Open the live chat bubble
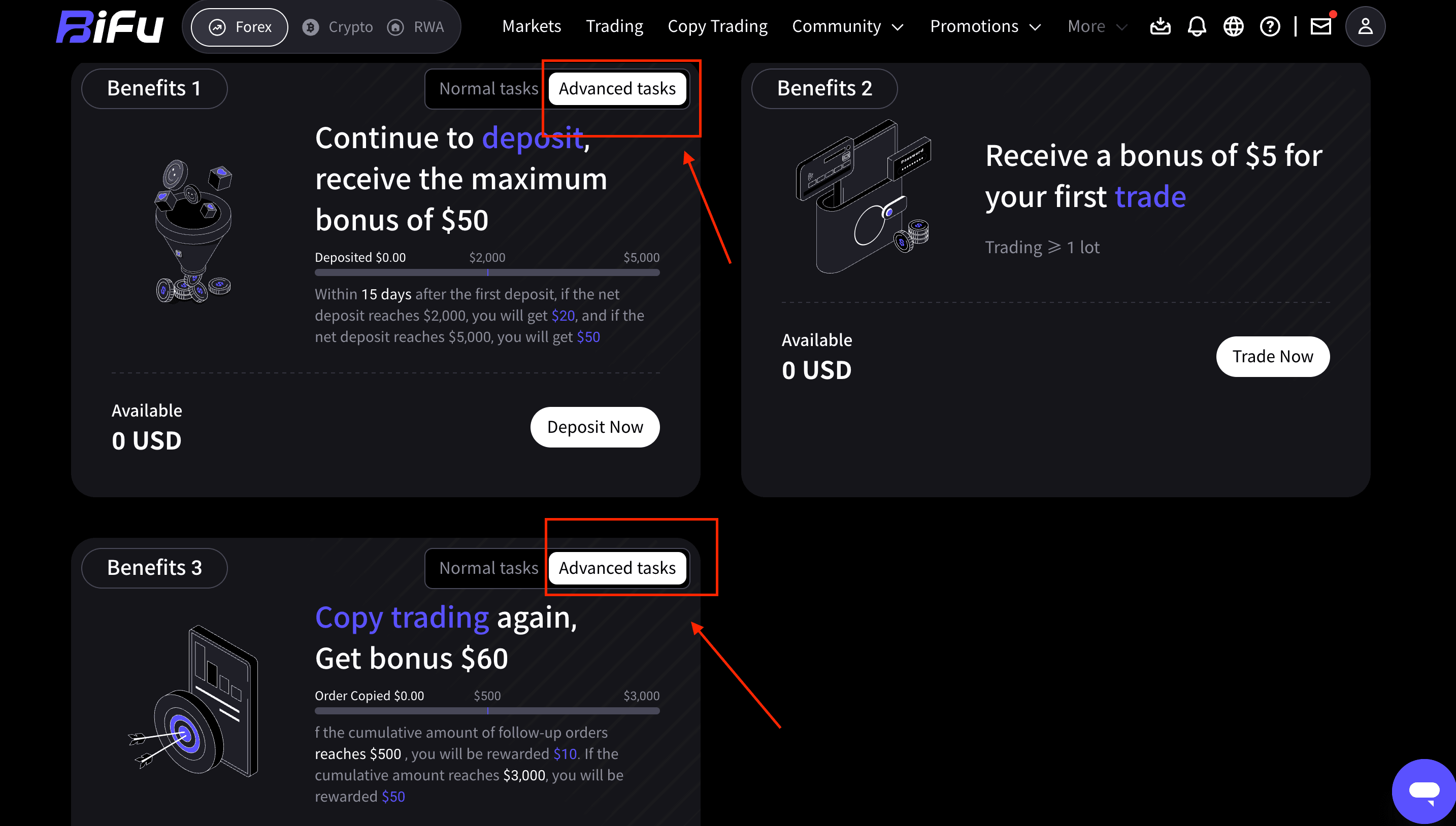Viewport: 1456px width, 826px height. coord(1424,791)
